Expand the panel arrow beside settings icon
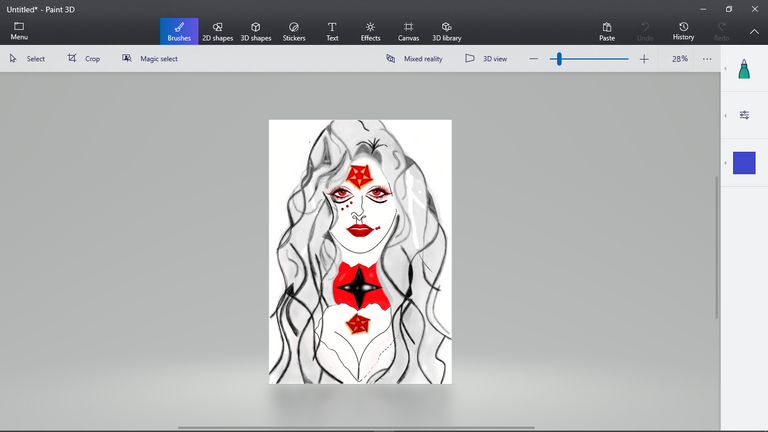Screen dimensions: 768x432 (x=725, y=116)
